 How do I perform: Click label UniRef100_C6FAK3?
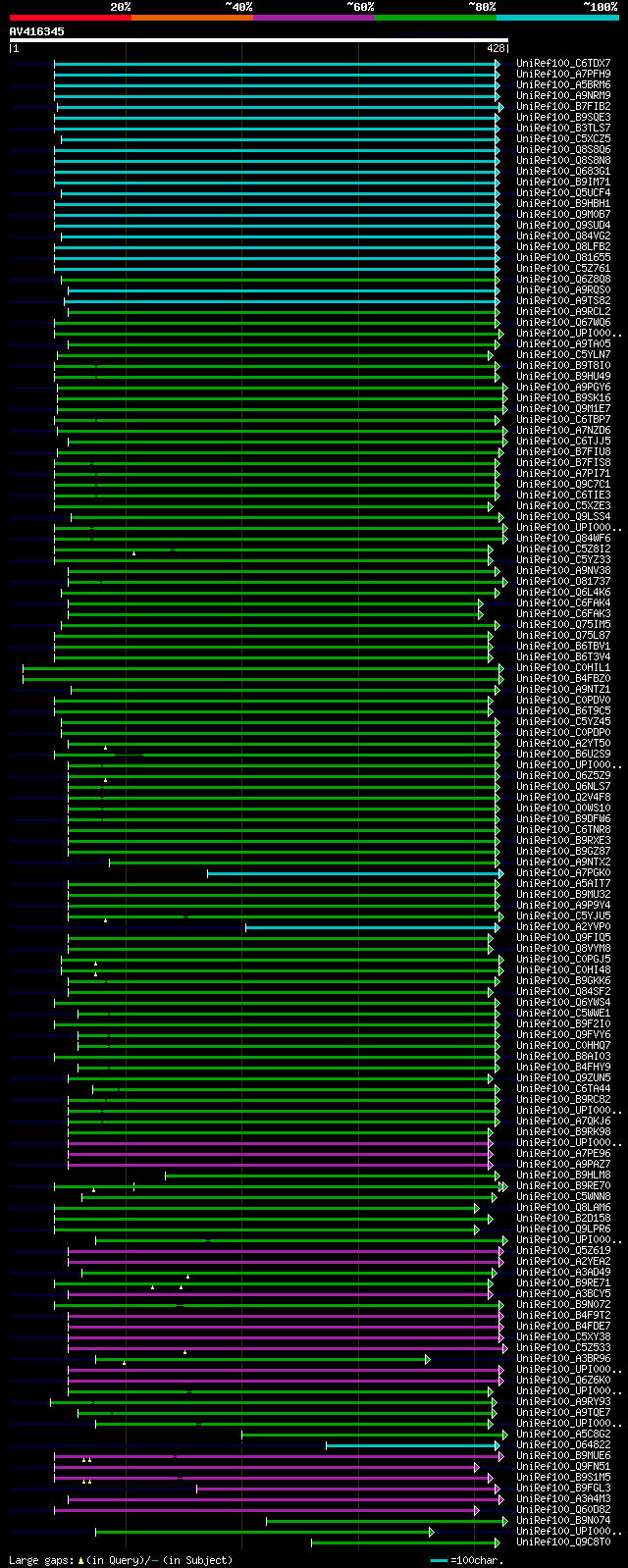click(563, 614)
